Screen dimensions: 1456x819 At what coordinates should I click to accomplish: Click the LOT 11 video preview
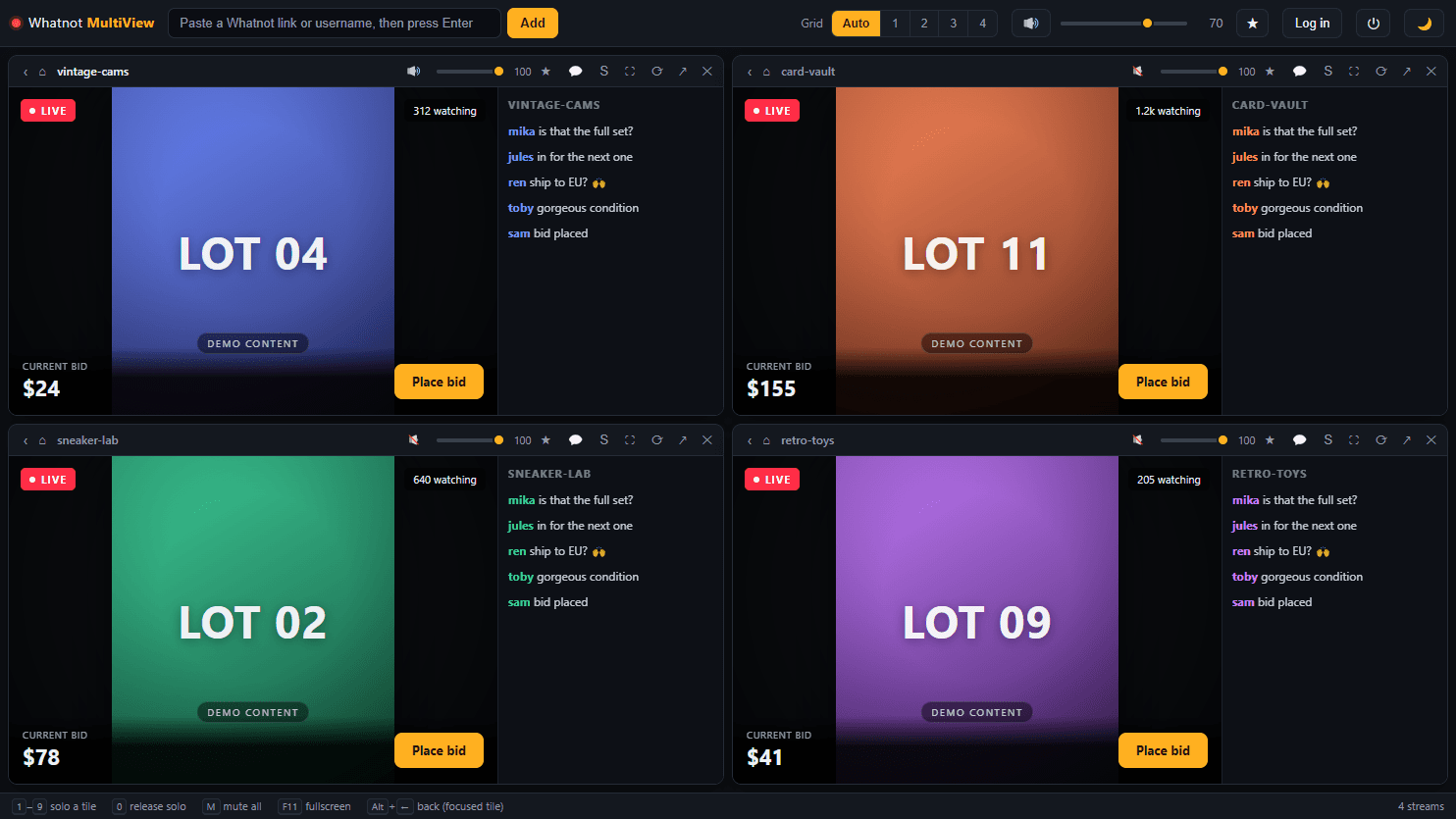tap(976, 251)
